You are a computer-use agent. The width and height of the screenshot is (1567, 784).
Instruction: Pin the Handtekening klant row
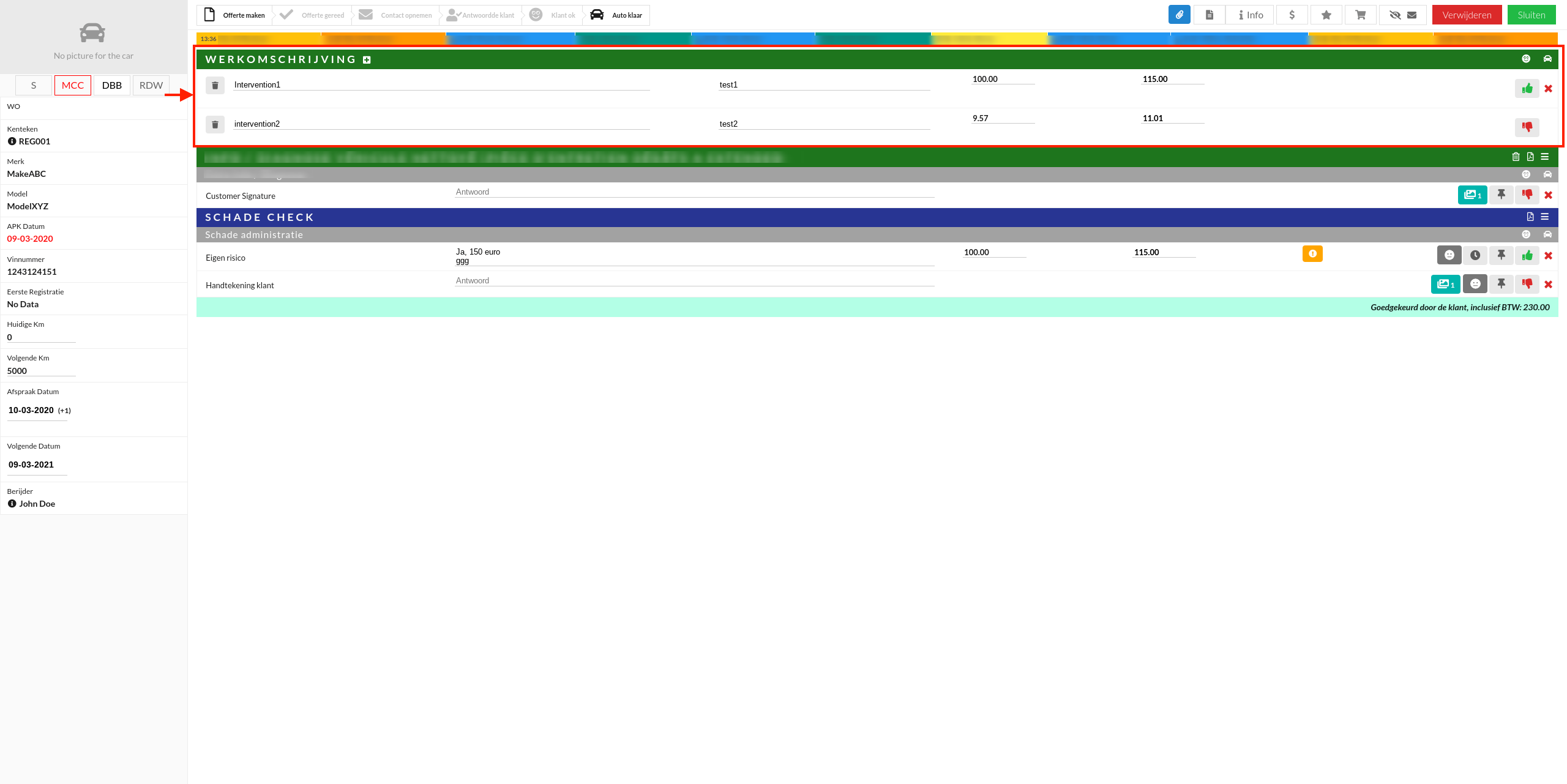point(1501,284)
